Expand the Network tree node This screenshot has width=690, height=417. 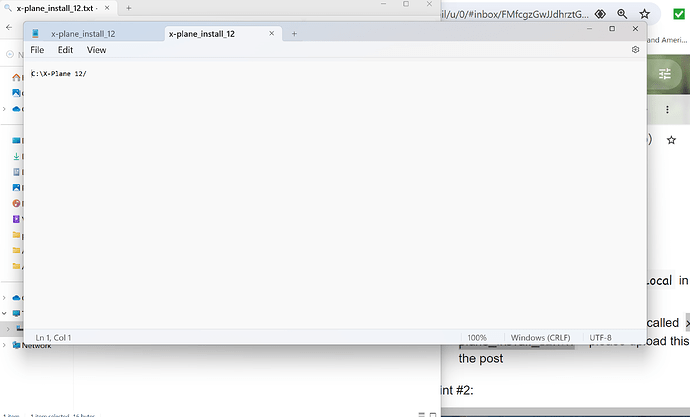4,345
